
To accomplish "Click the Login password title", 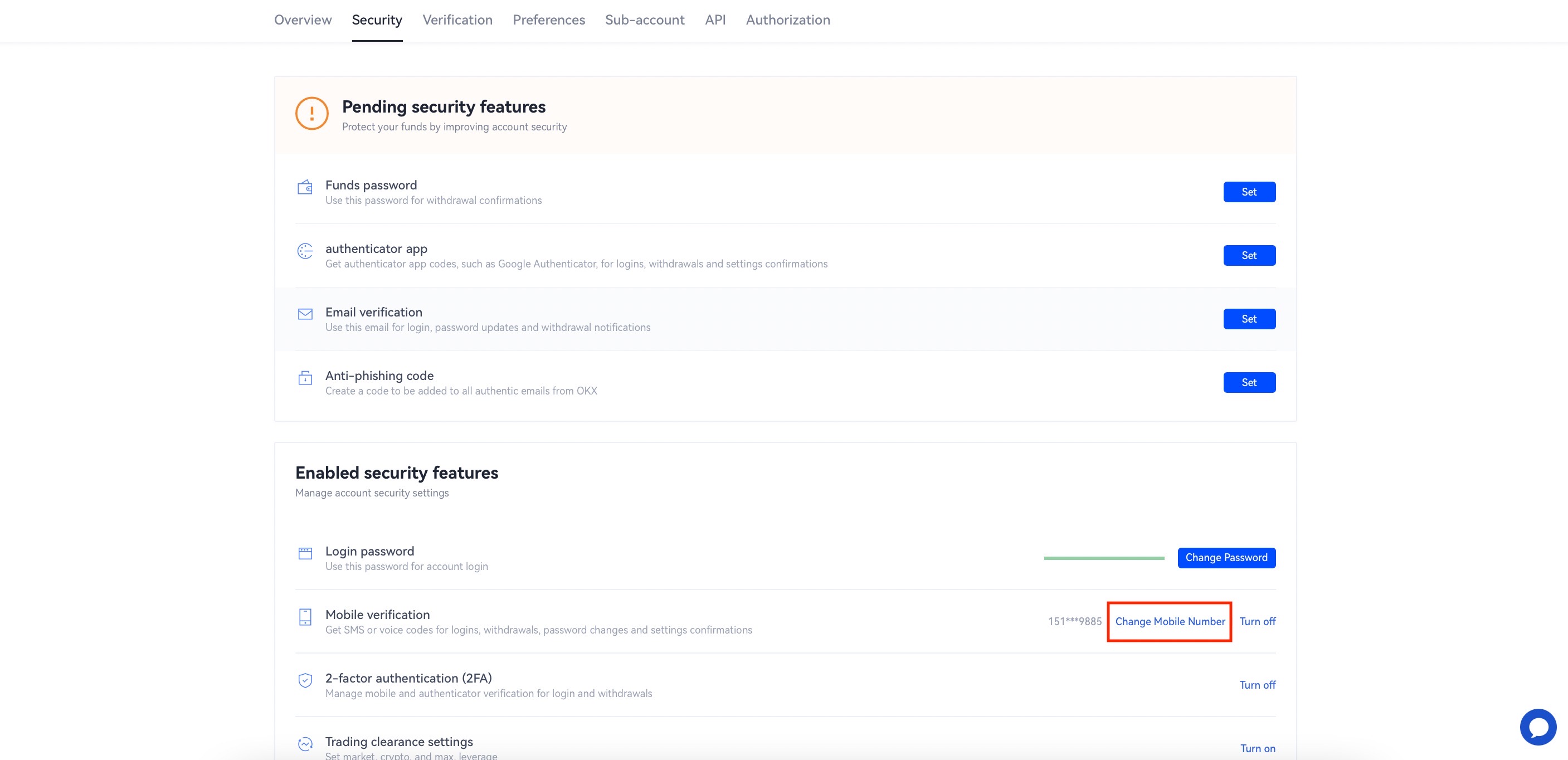I will [369, 551].
